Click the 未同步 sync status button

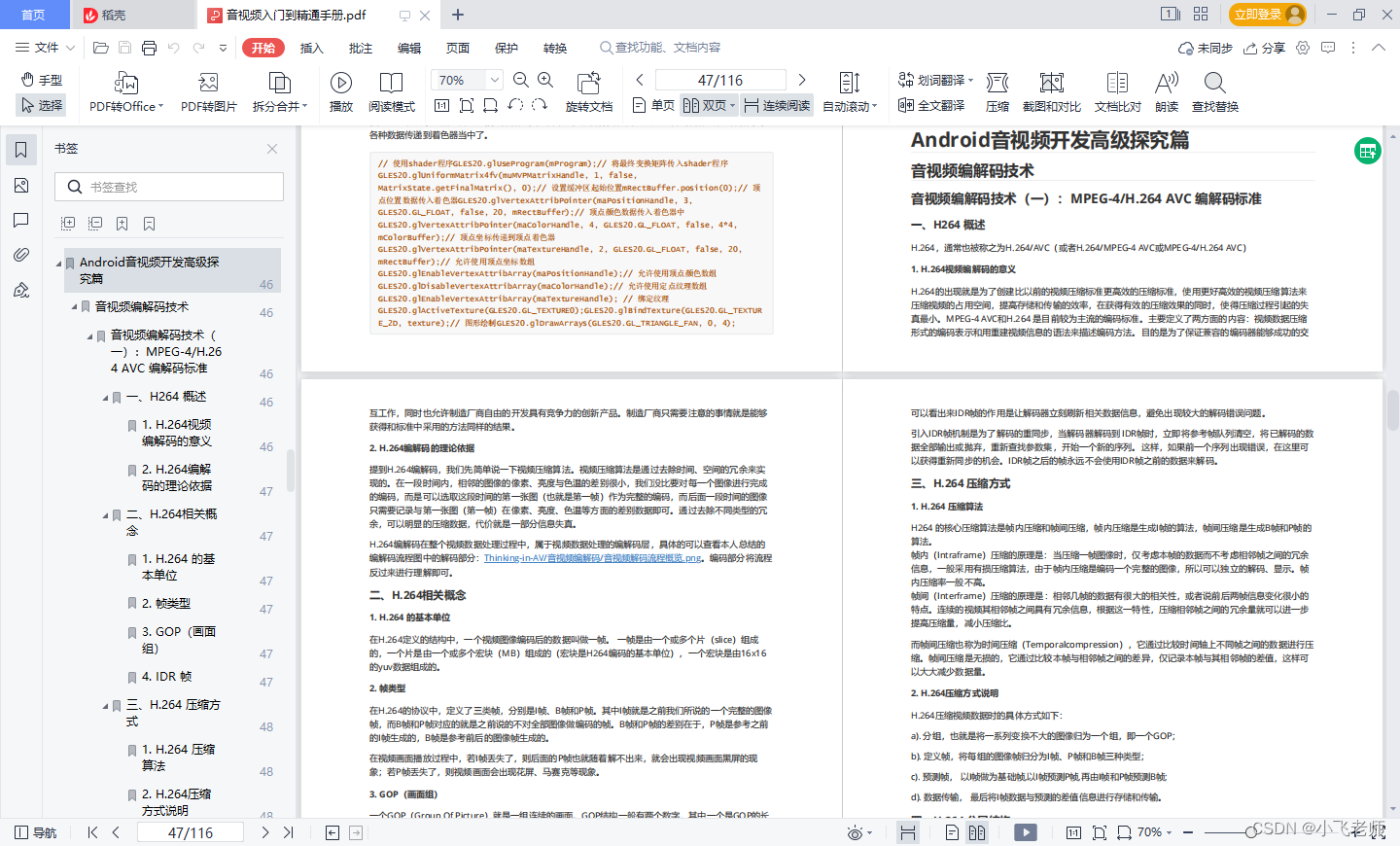coord(1205,48)
